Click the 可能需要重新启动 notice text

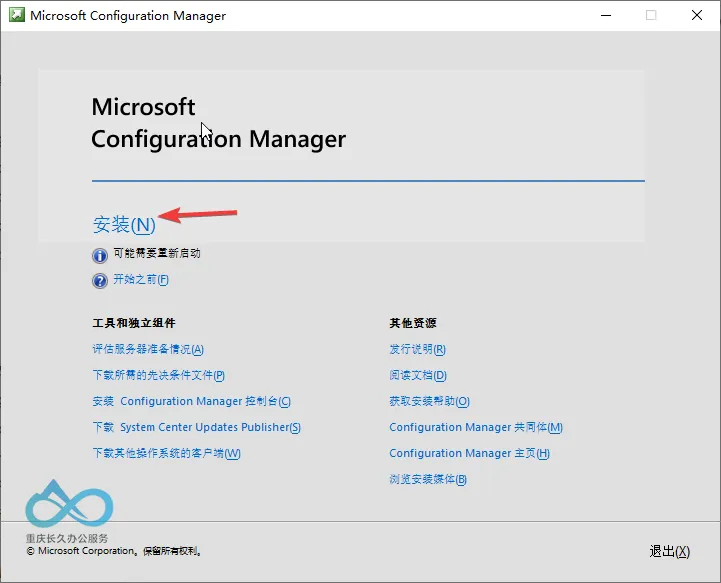point(157,253)
